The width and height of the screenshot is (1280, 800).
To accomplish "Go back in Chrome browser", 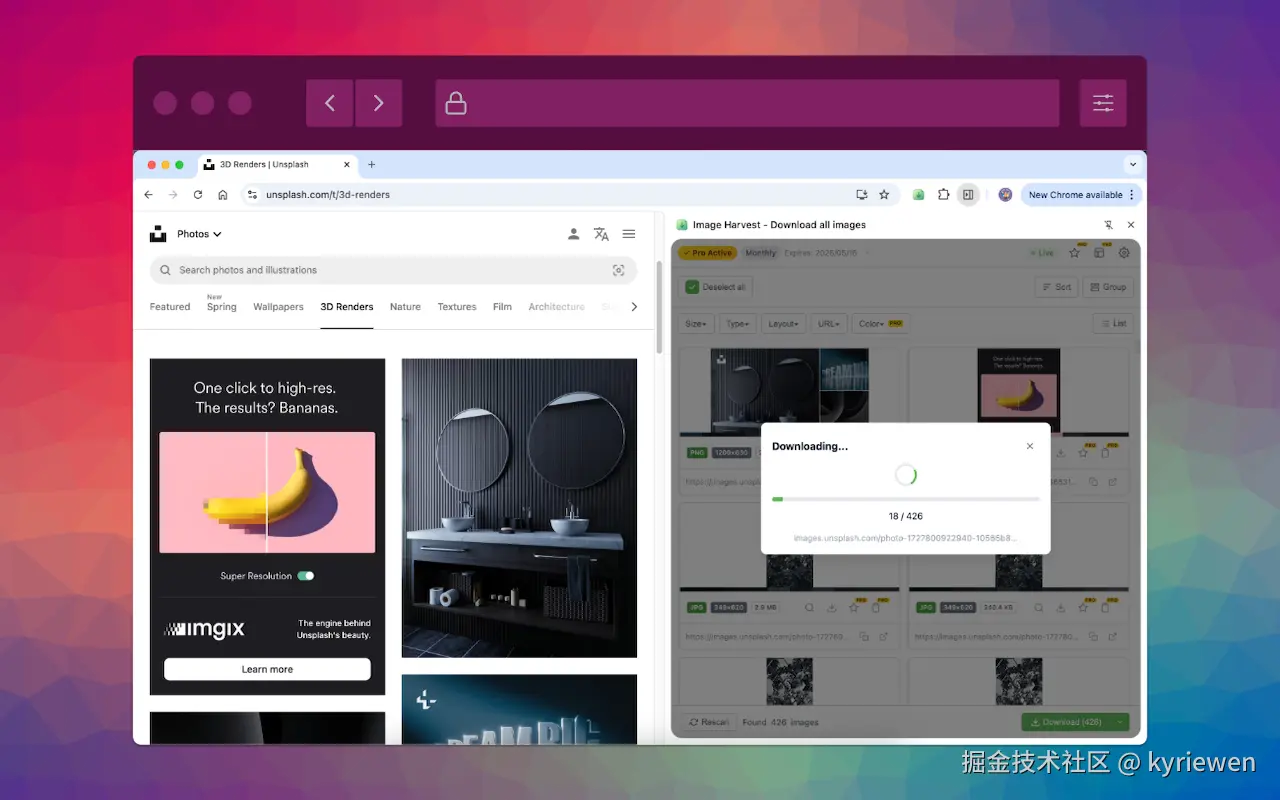I will pos(149,195).
